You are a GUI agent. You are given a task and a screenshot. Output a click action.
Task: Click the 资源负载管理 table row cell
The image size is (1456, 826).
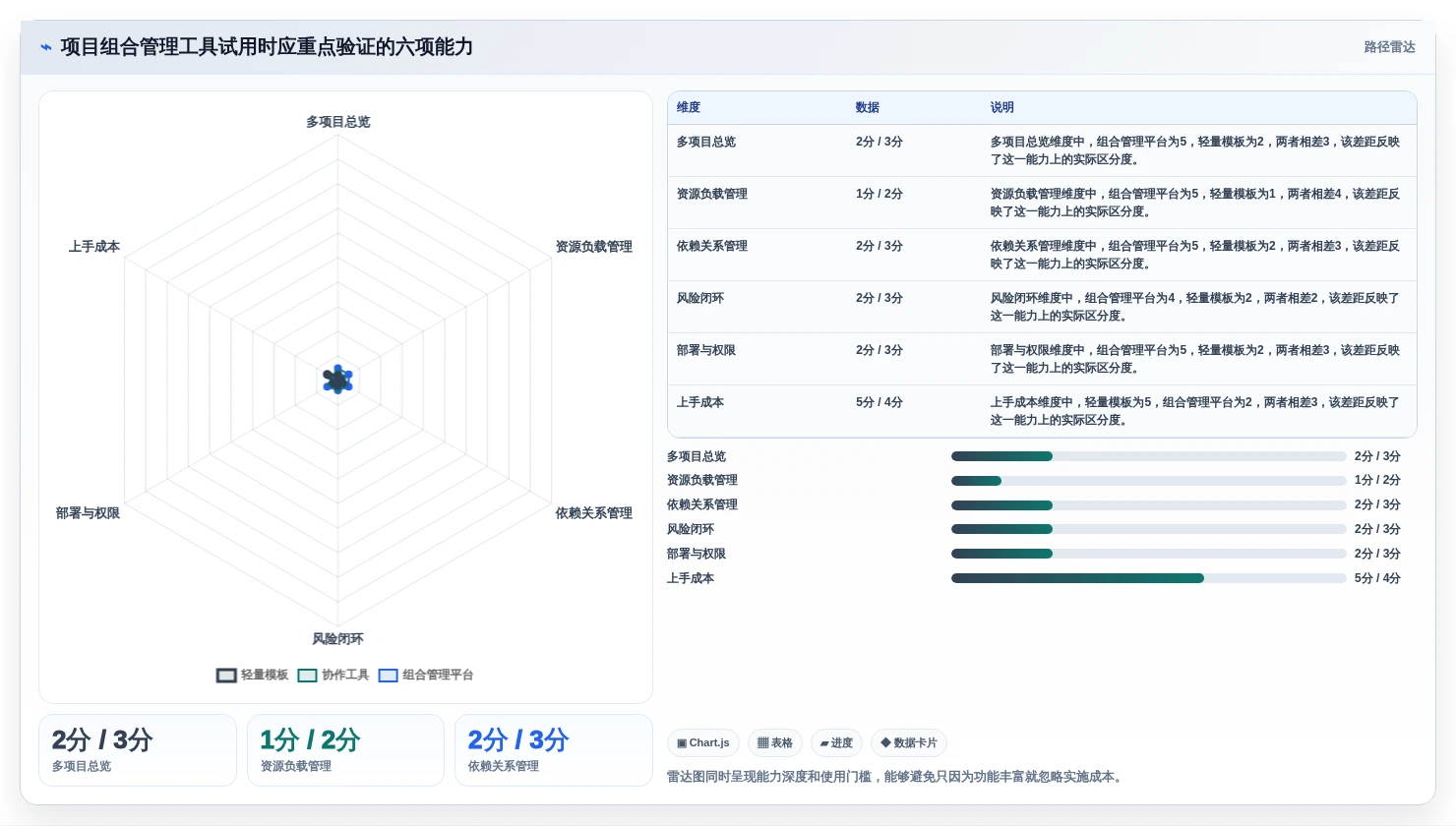[712, 194]
